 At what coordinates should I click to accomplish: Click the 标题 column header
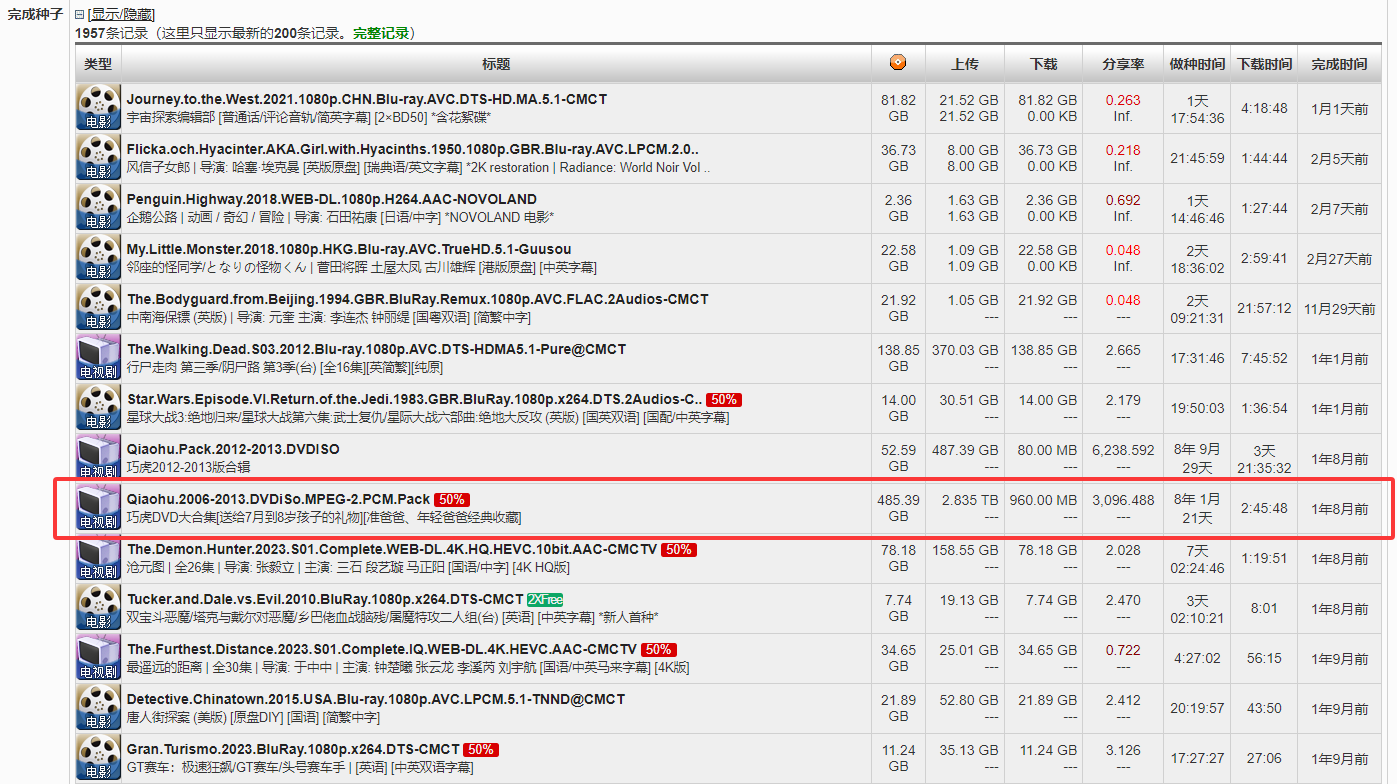[x=495, y=64]
